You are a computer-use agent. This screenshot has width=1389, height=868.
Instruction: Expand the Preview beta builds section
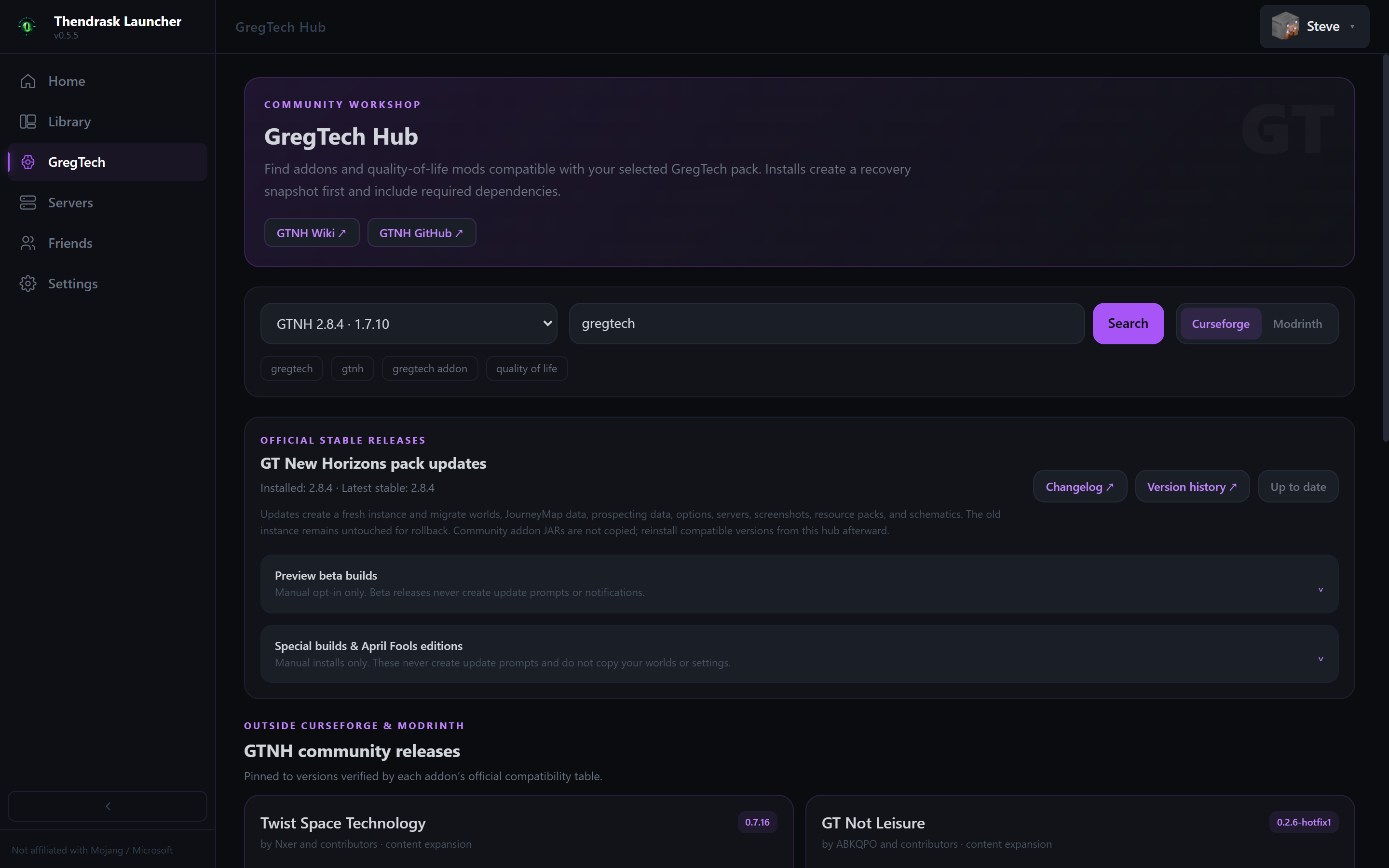pyautogui.click(x=799, y=584)
